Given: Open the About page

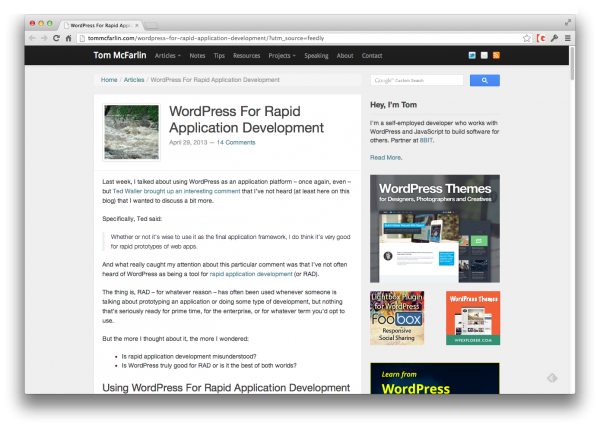Looking at the screenshot, I should point(345,55).
